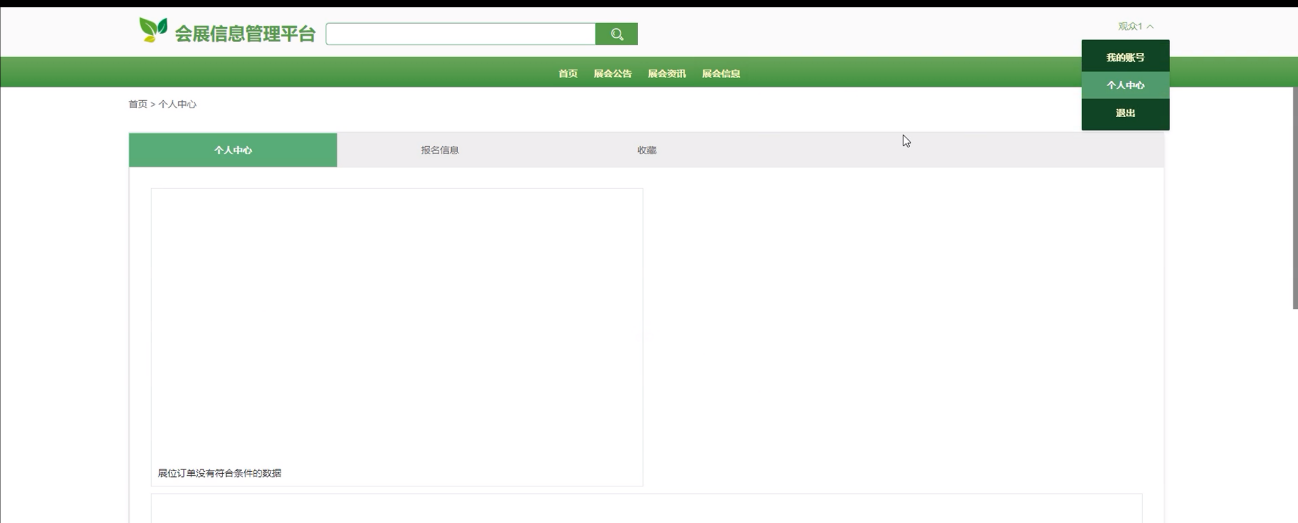Open the 展会信息 navigation item
This screenshot has width=1298, height=523.
tap(721, 73)
